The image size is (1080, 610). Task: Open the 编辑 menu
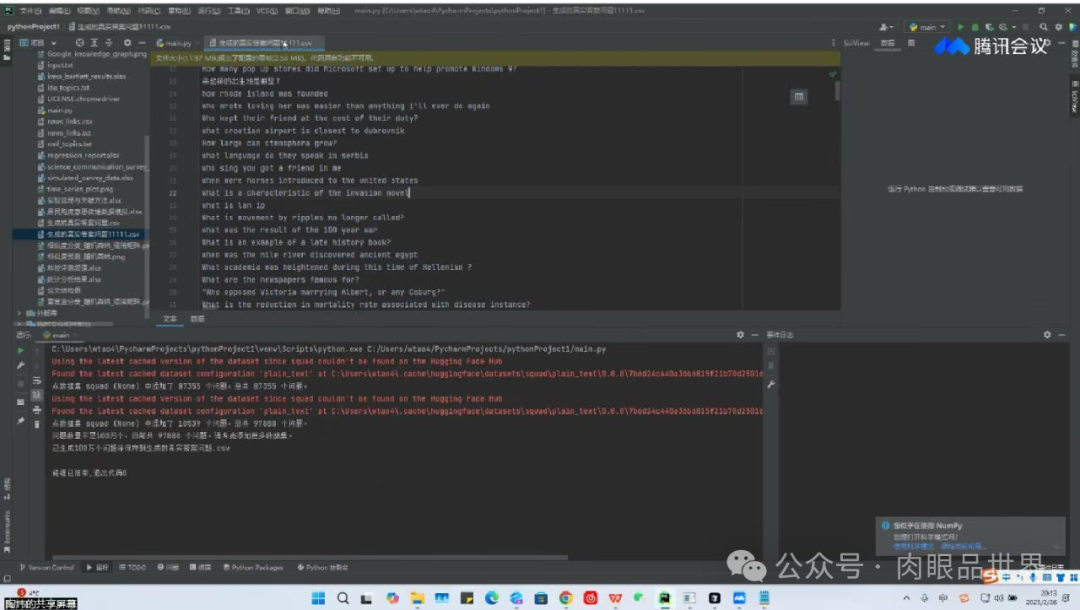pyautogui.click(x=59, y=11)
